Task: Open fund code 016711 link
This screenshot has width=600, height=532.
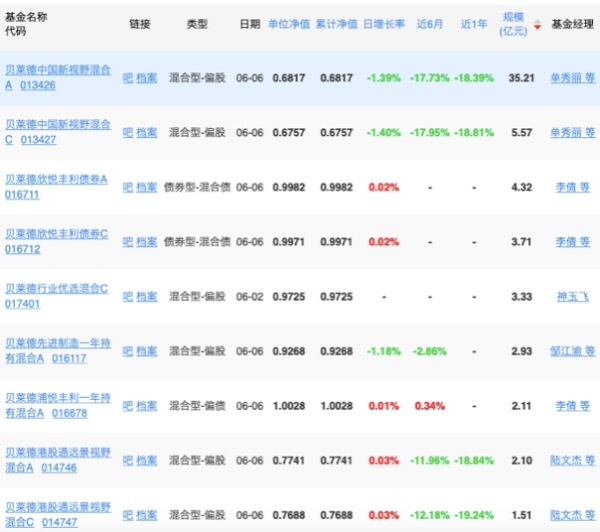Action: click(22, 194)
